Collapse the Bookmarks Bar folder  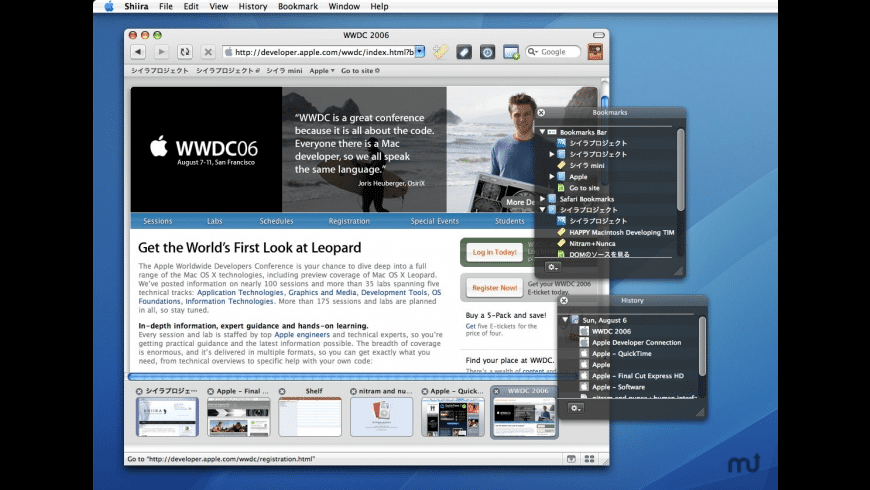click(x=543, y=132)
